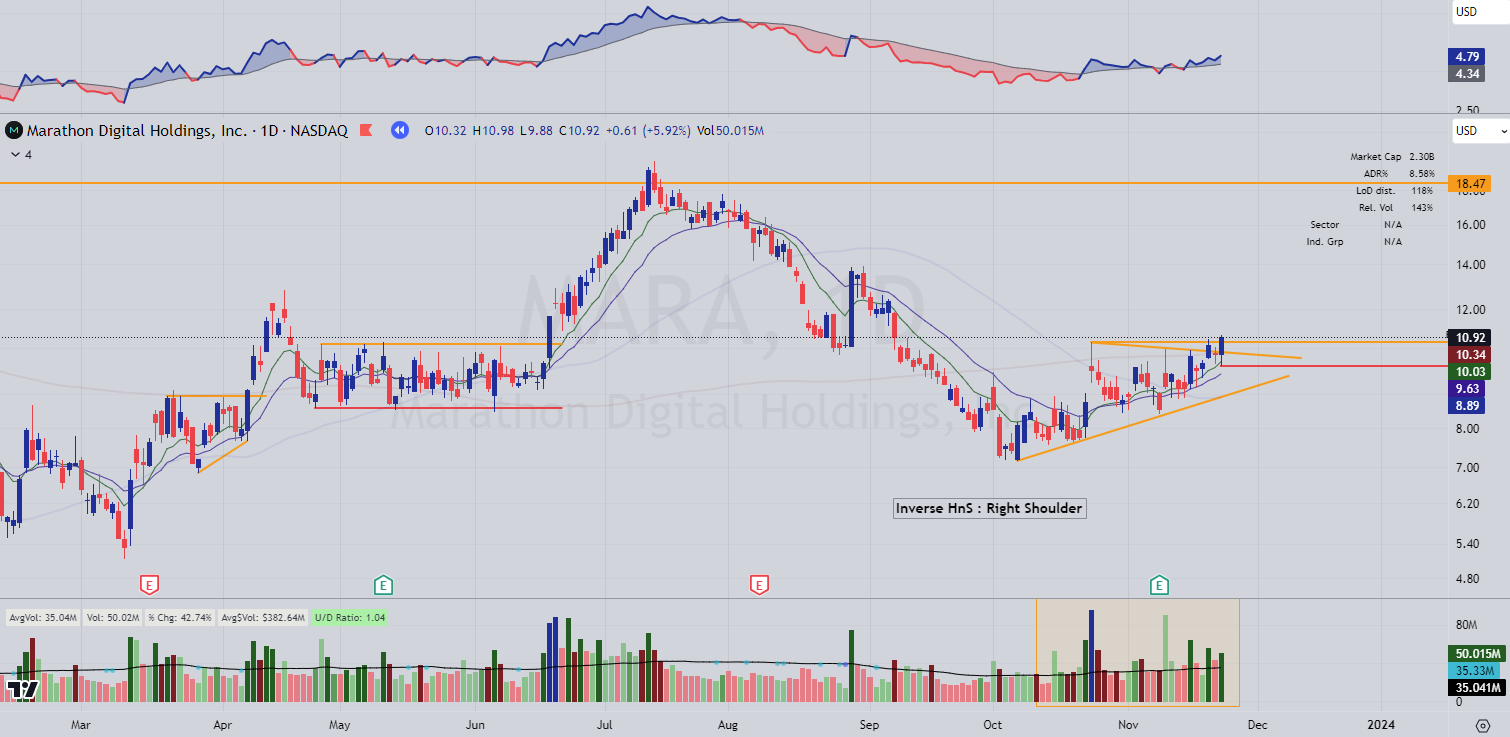The width and height of the screenshot is (1510, 737).
Task: Click the Mar label on the time axis
Action: tap(81, 724)
